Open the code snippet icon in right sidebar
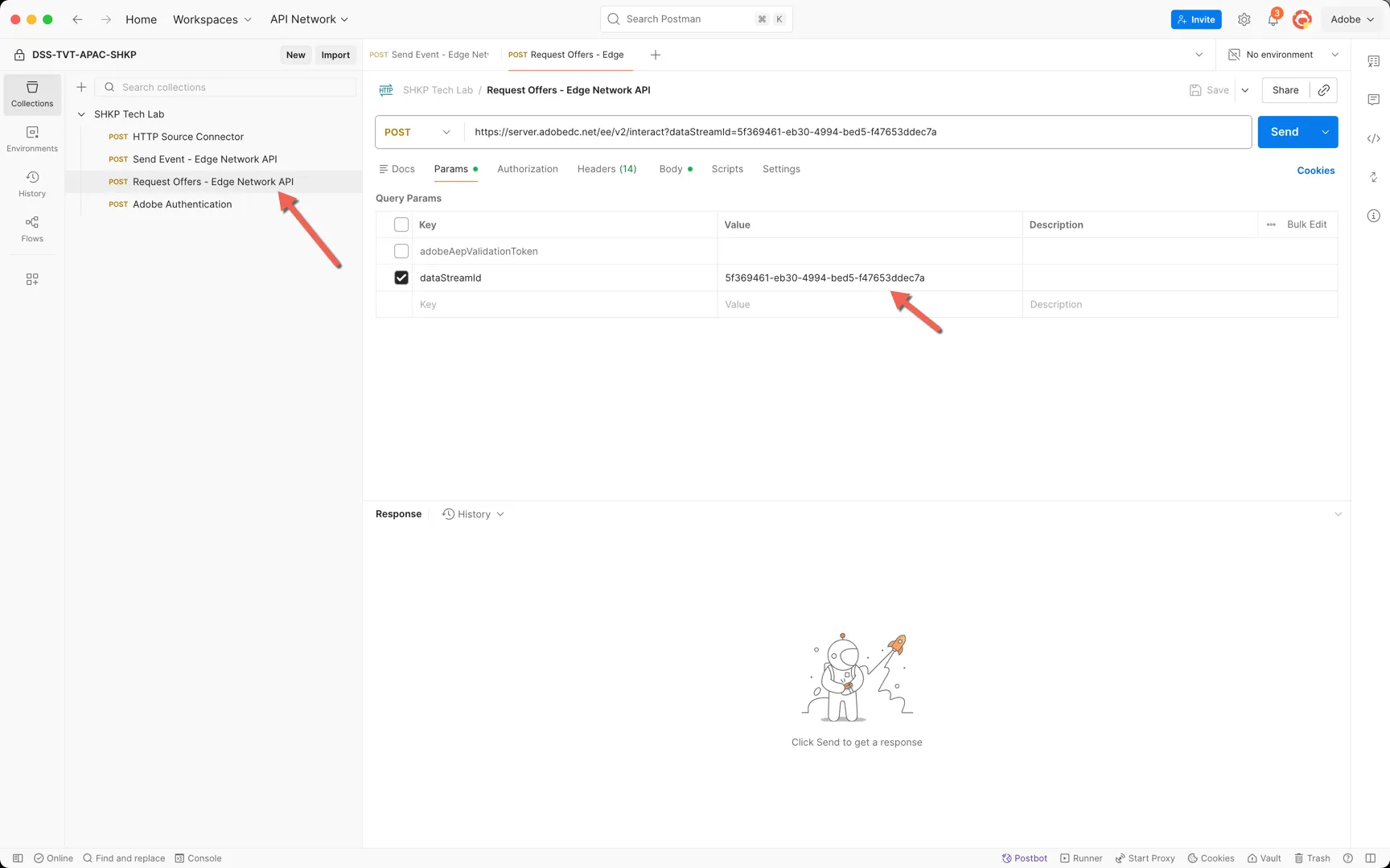The height and width of the screenshot is (868, 1390). 1373,138
